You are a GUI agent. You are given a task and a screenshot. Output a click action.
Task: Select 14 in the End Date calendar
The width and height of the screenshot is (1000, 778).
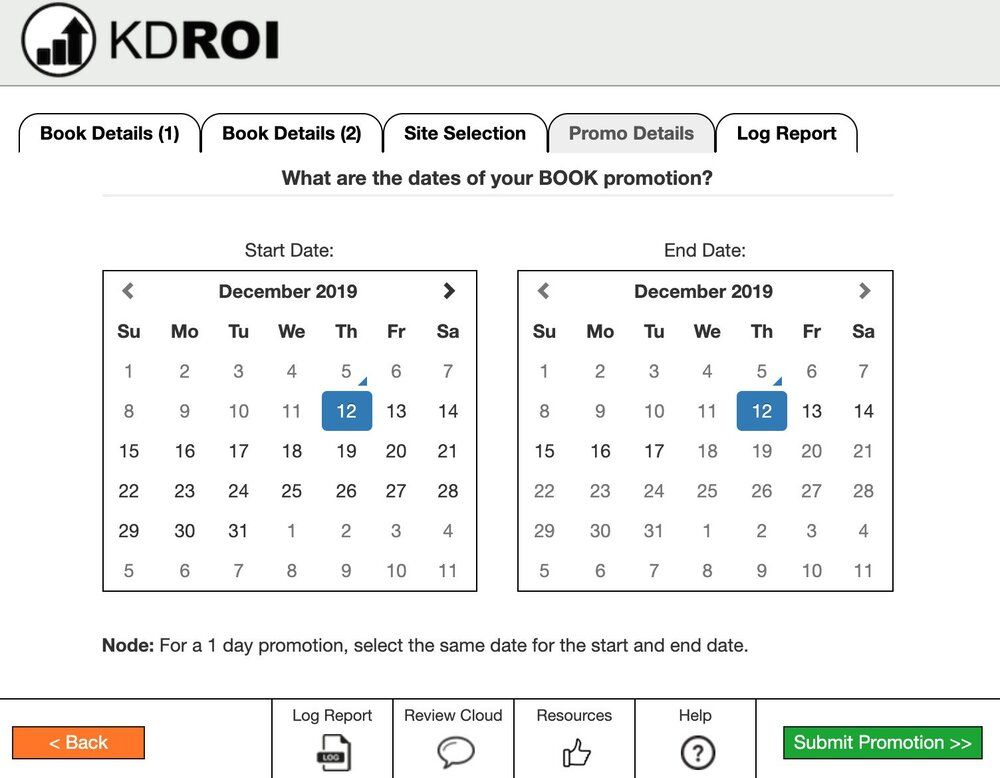(x=864, y=411)
